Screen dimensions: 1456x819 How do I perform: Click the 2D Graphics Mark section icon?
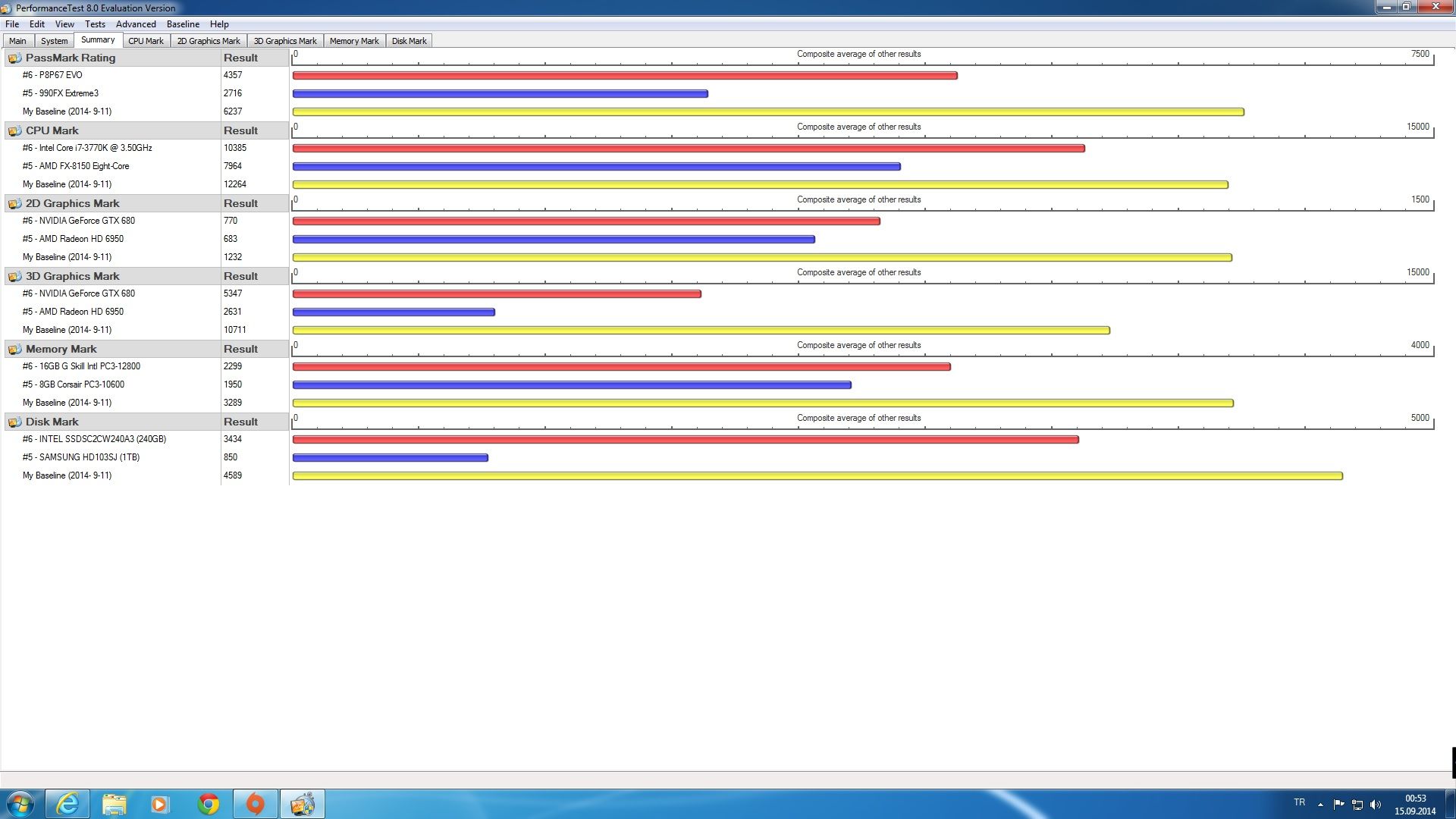click(14, 204)
